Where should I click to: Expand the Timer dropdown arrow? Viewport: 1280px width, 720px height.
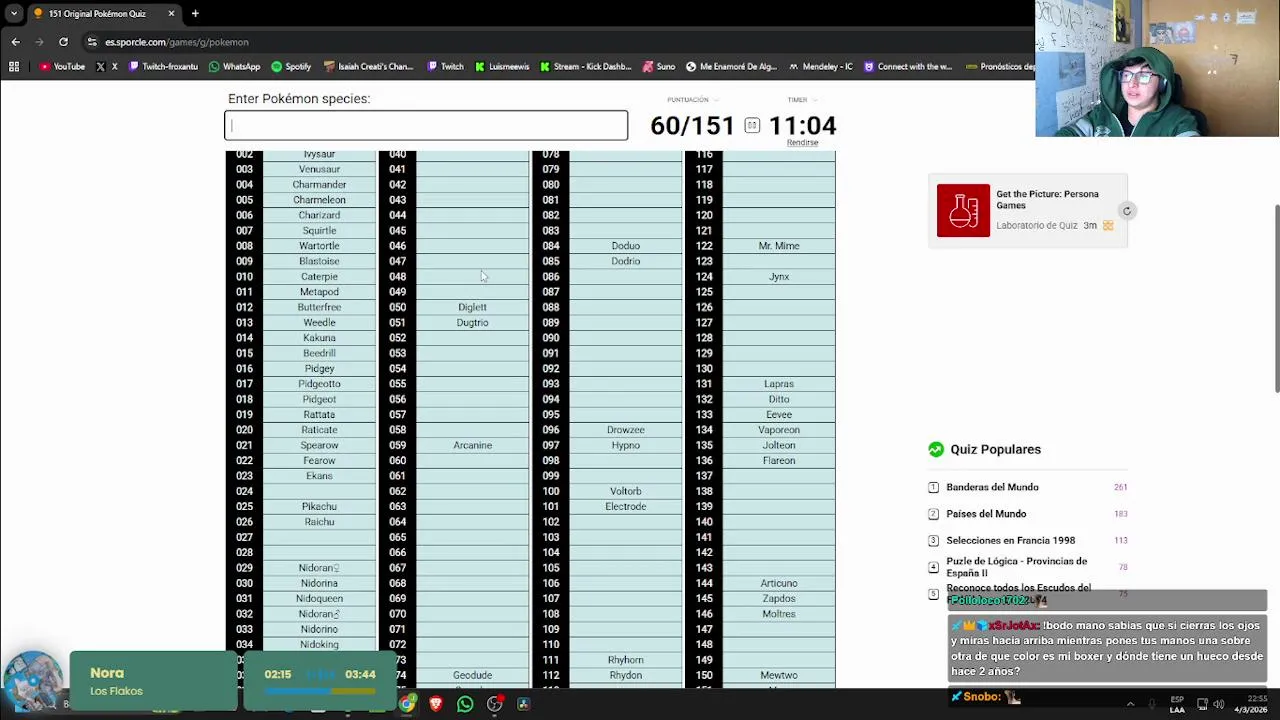click(x=816, y=100)
